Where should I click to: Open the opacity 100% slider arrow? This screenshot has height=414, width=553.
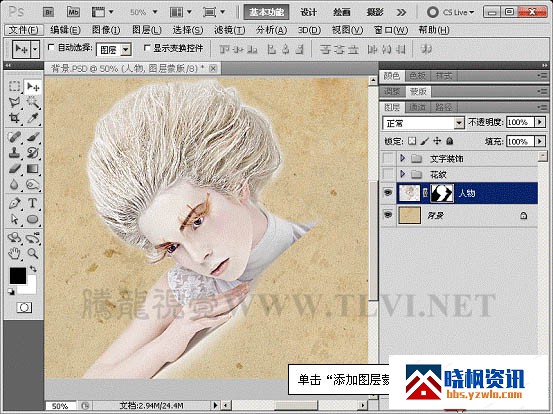pos(540,122)
